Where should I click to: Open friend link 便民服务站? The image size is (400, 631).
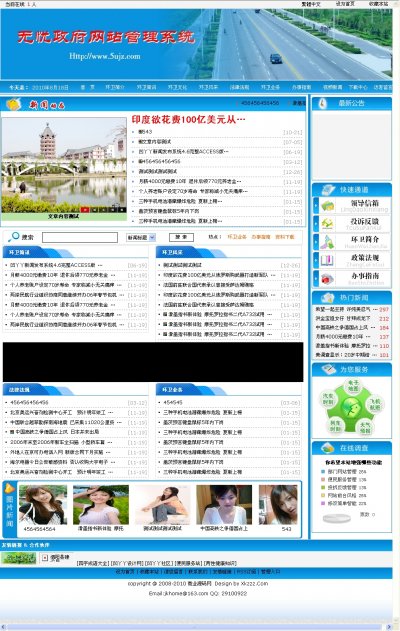pos(189,563)
